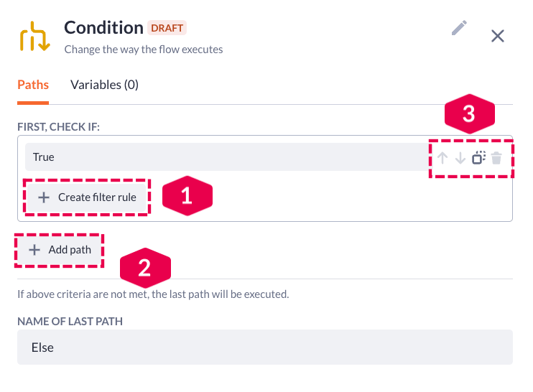Move the True path up with arrow
The height and width of the screenshot is (392, 533).
coord(442,158)
